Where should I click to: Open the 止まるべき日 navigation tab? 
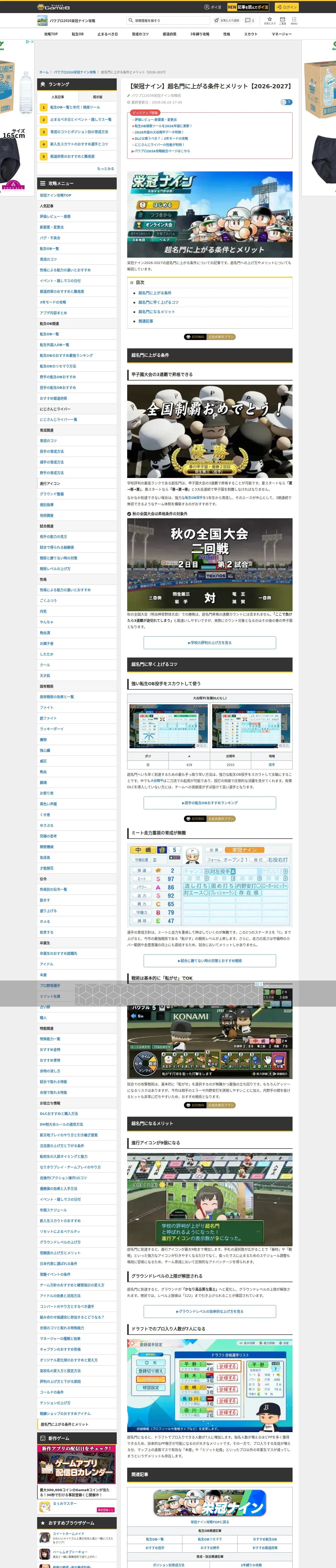pyautogui.click(x=107, y=34)
